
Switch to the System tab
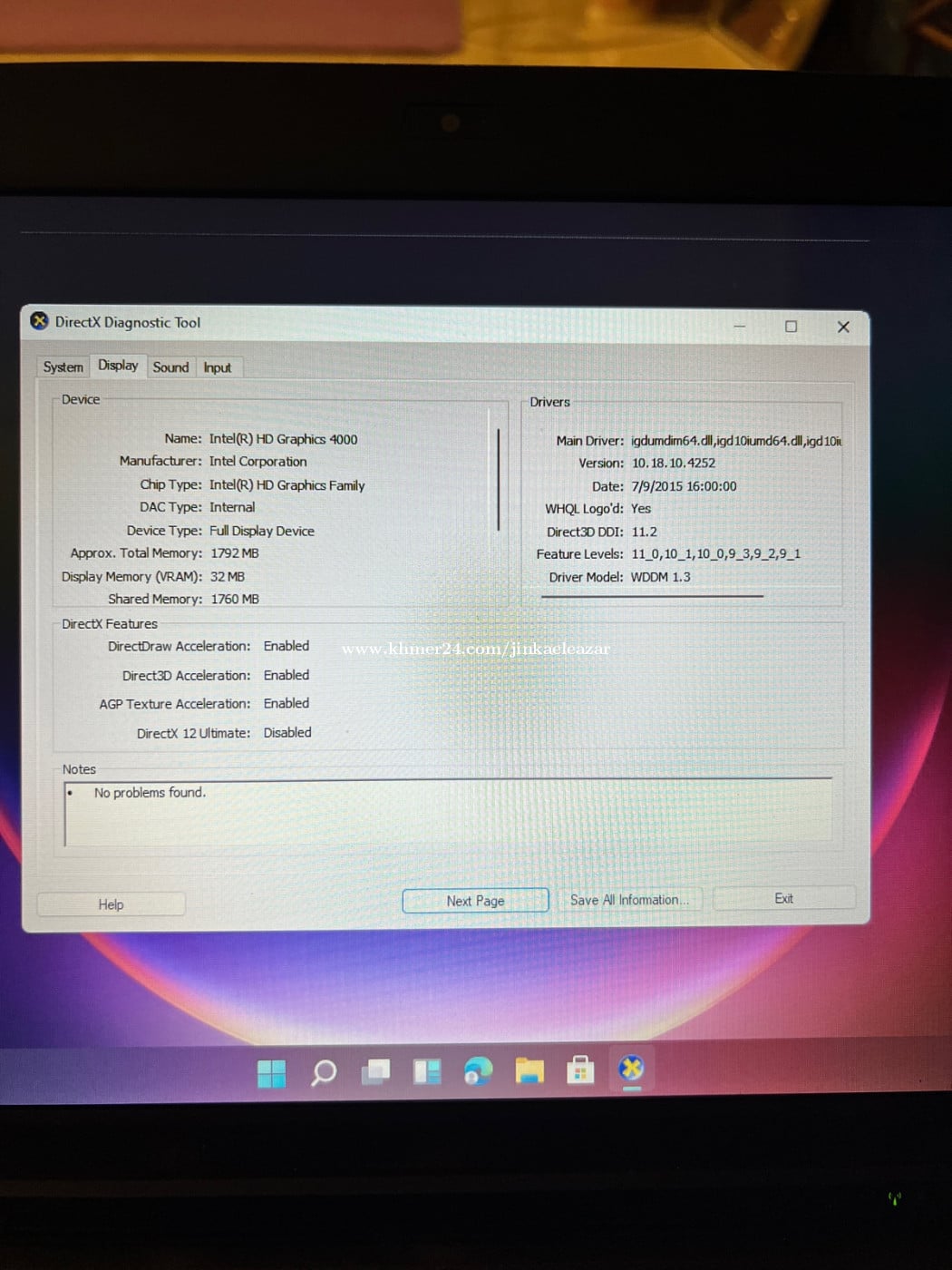pyautogui.click(x=63, y=367)
